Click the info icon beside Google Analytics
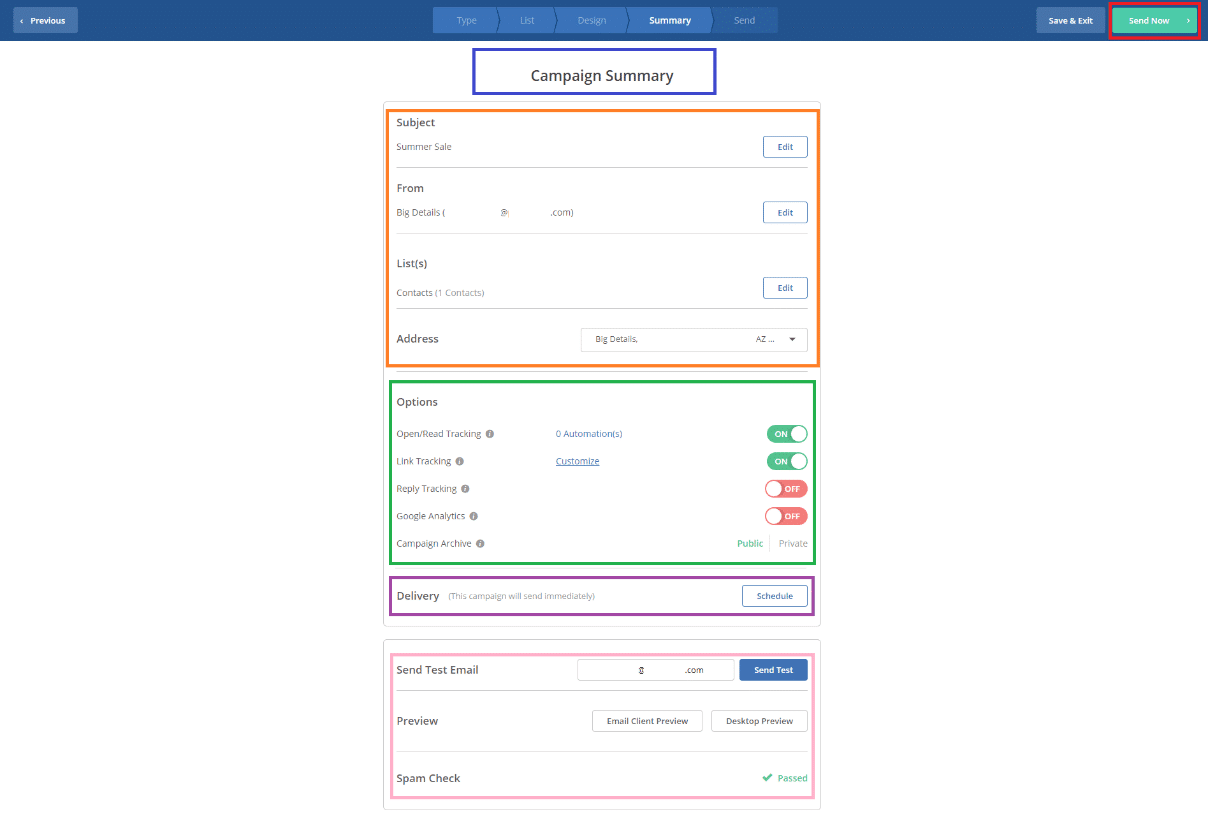The image size is (1208, 821). (474, 516)
